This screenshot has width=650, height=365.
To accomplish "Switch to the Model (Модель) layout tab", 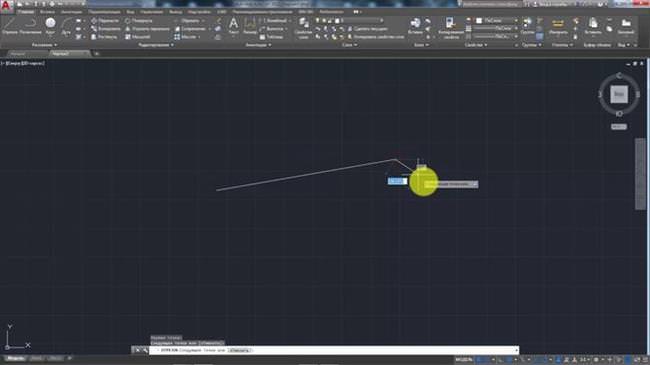I will point(16,358).
